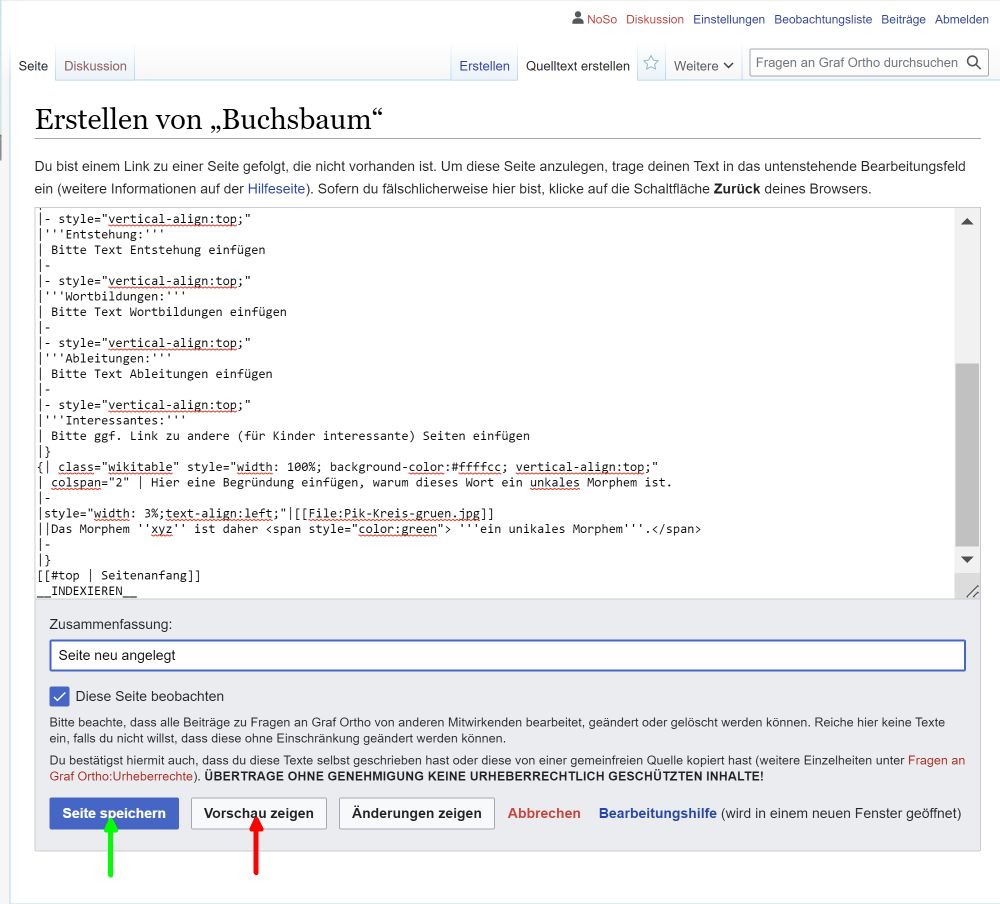
Task: Click the user profile icon beside NoSo
Action: tap(577, 18)
